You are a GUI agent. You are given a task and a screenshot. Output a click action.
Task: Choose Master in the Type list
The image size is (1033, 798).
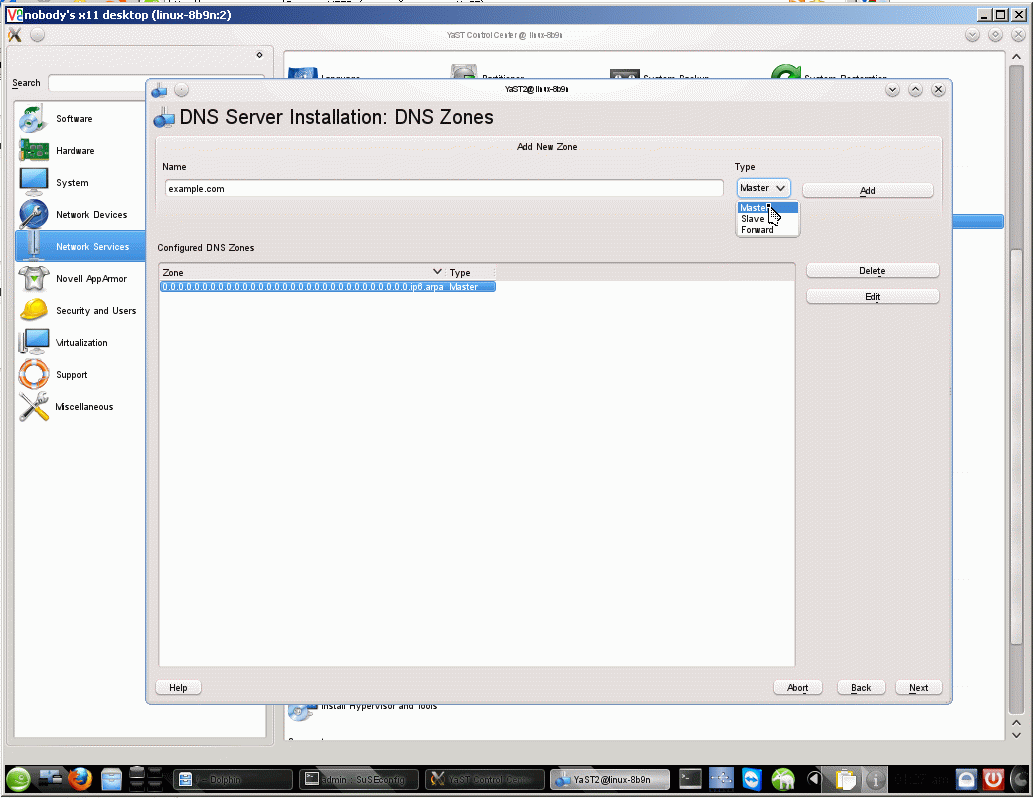tap(768, 208)
